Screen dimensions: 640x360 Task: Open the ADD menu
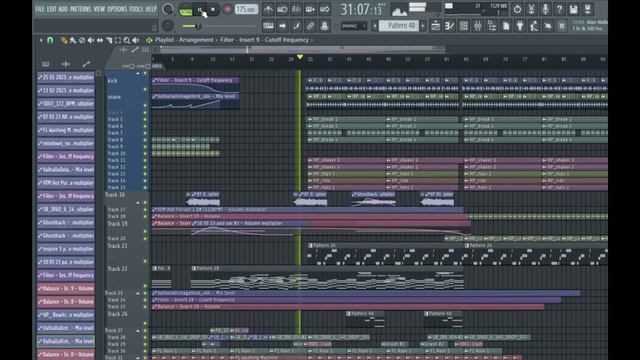63,9
